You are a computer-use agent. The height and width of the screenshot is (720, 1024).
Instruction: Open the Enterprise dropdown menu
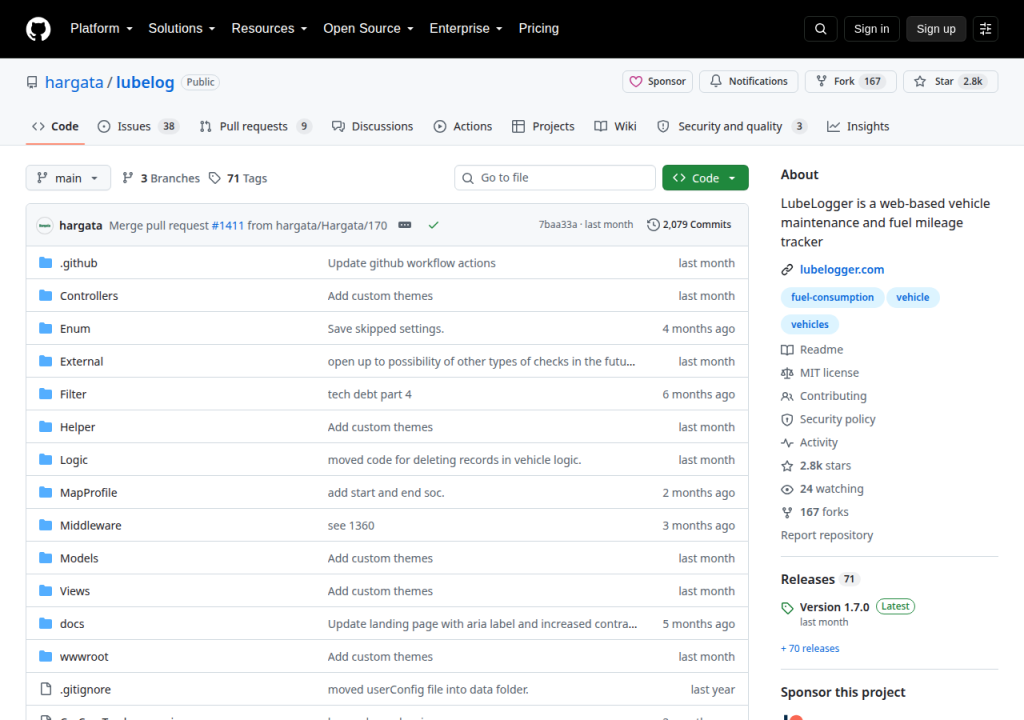[466, 29]
